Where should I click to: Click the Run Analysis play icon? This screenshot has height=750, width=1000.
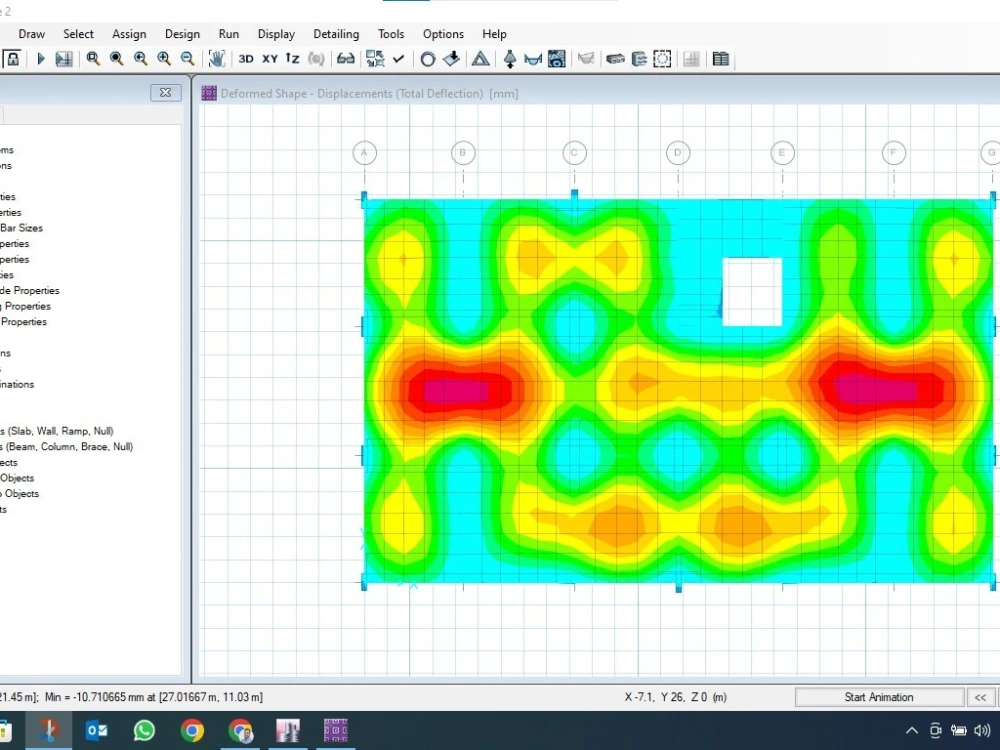(x=39, y=59)
